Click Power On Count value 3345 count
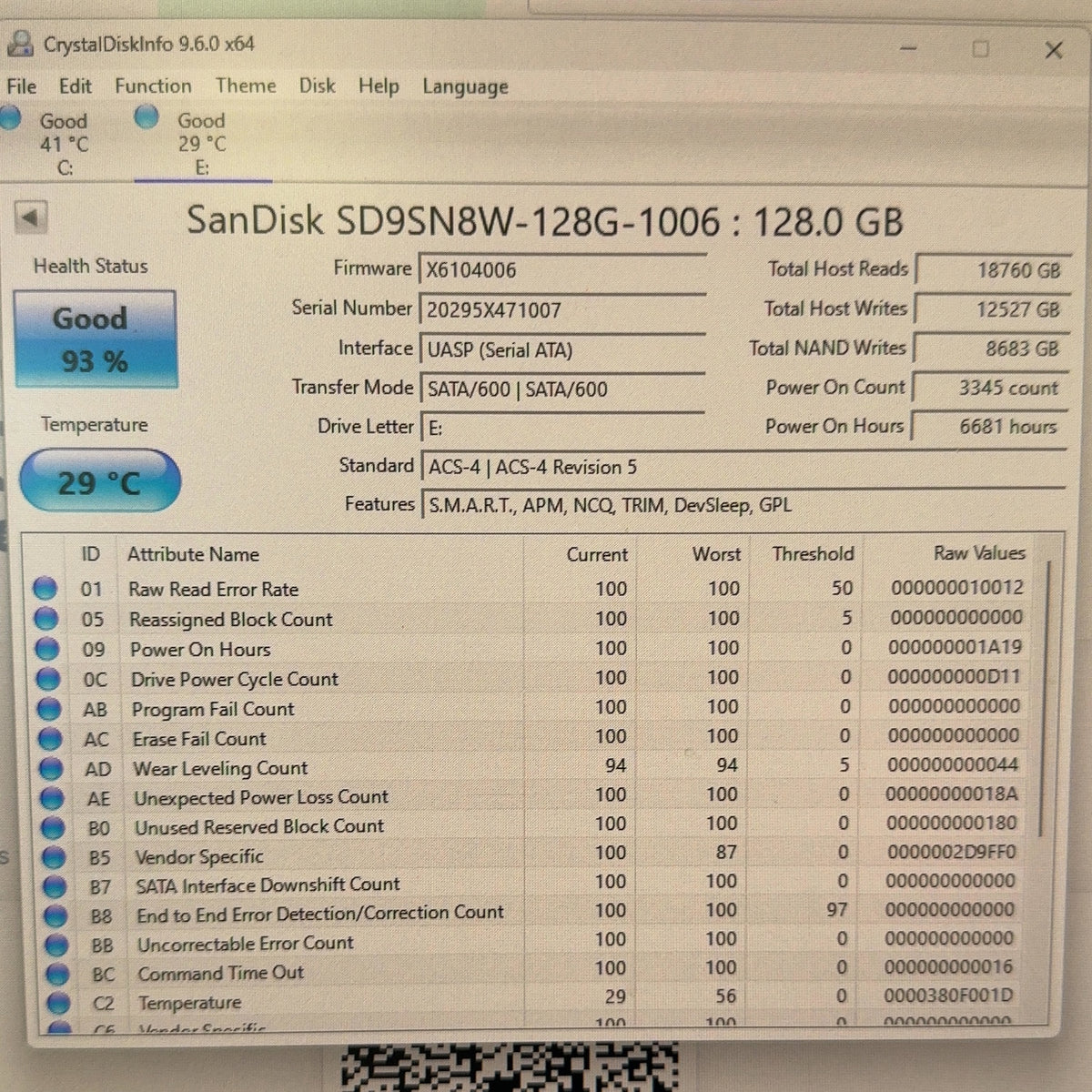The image size is (1092, 1092). click(988, 388)
